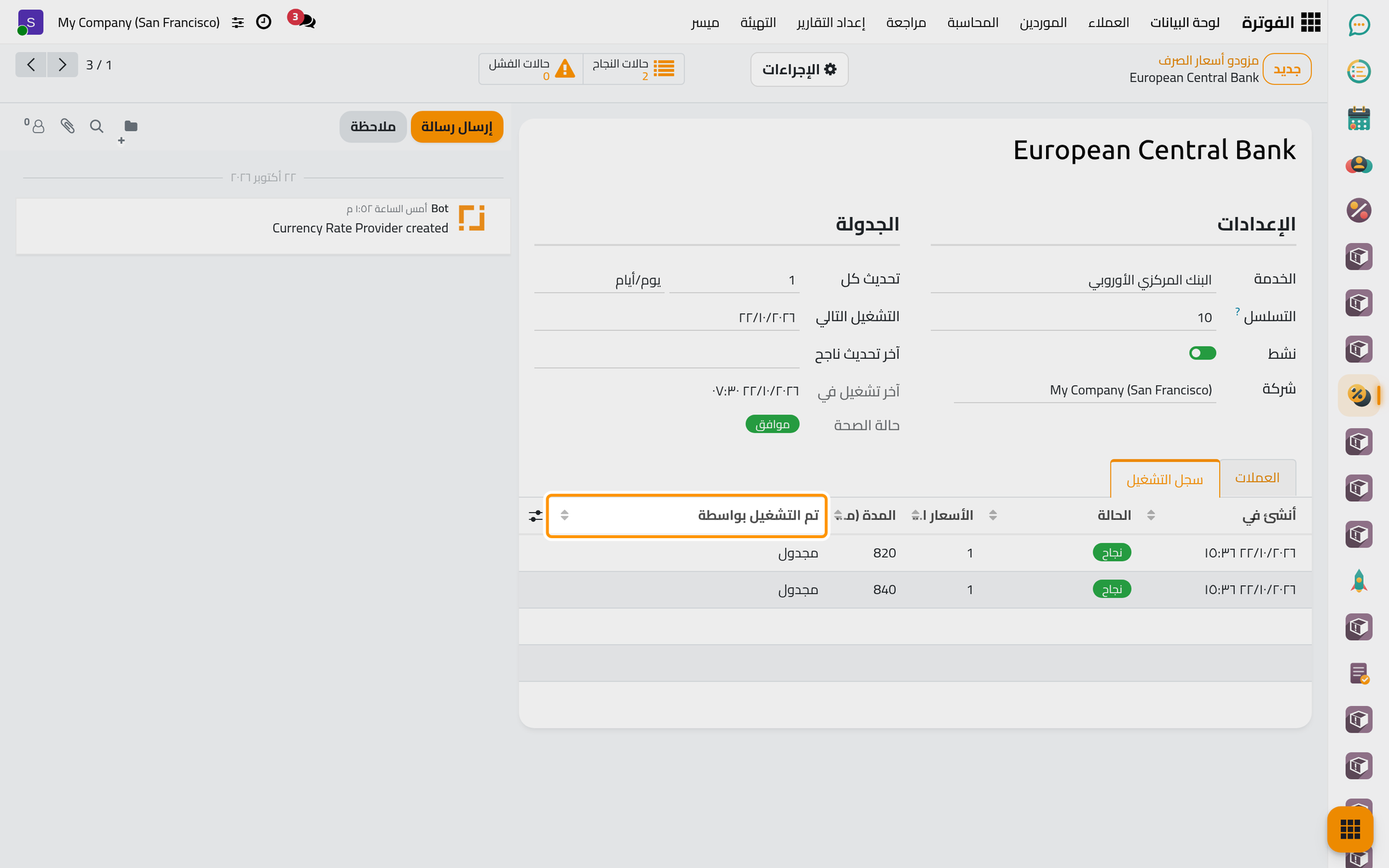Open the يوم/أيام interval unit dropdown
Viewport: 1389px width, 868px height.
click(x=599, y=280)
